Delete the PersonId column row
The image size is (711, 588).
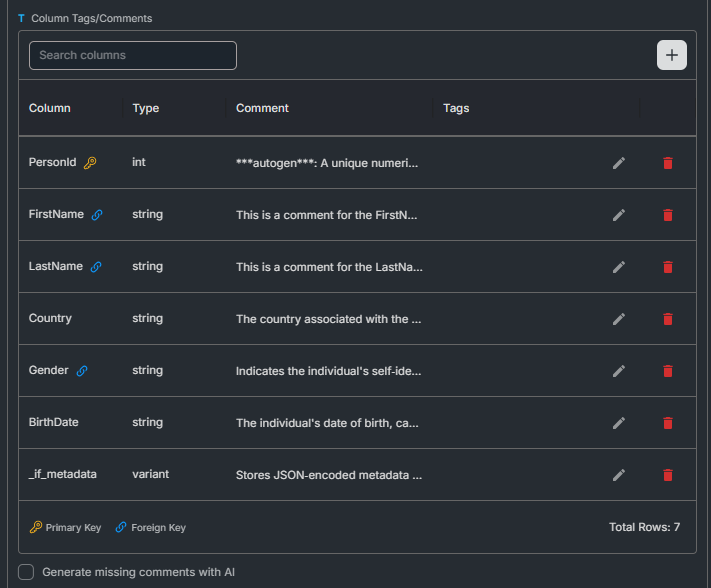[x=668, y=163]
